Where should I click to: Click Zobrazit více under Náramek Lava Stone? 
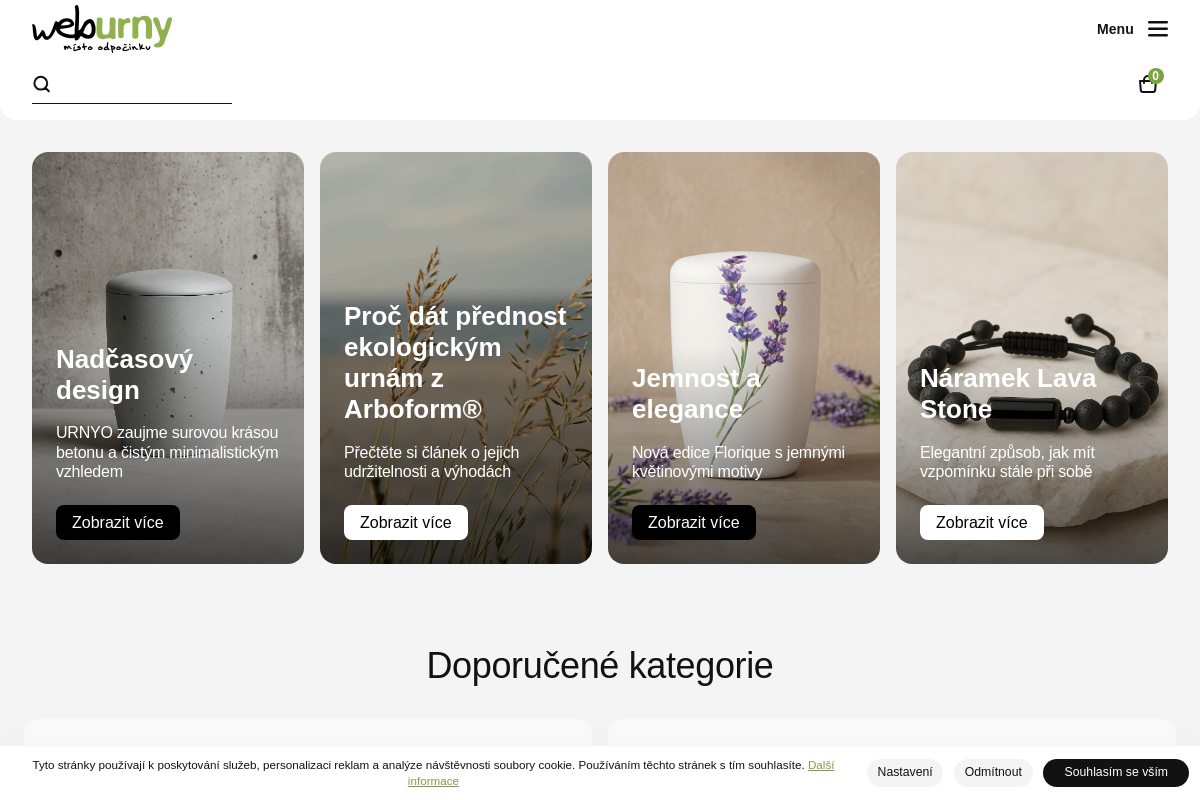(982, 522)
